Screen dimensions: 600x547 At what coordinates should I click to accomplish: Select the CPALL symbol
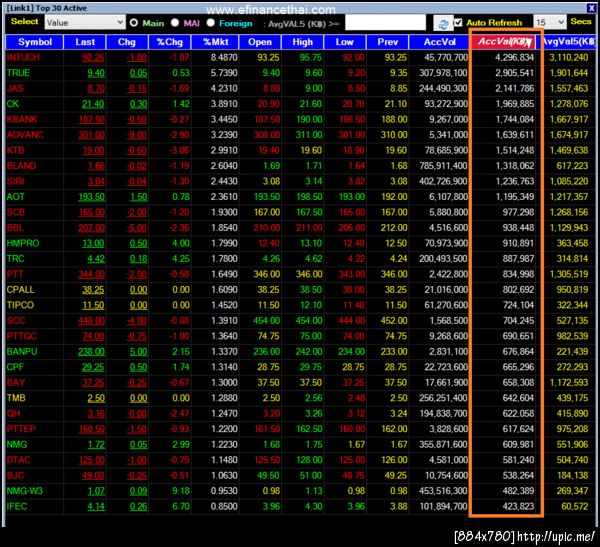coord(20,289)
